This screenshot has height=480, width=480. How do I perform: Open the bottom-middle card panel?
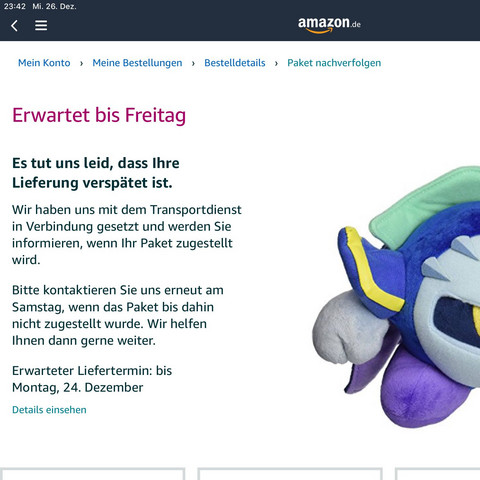[x=290, y=474]
